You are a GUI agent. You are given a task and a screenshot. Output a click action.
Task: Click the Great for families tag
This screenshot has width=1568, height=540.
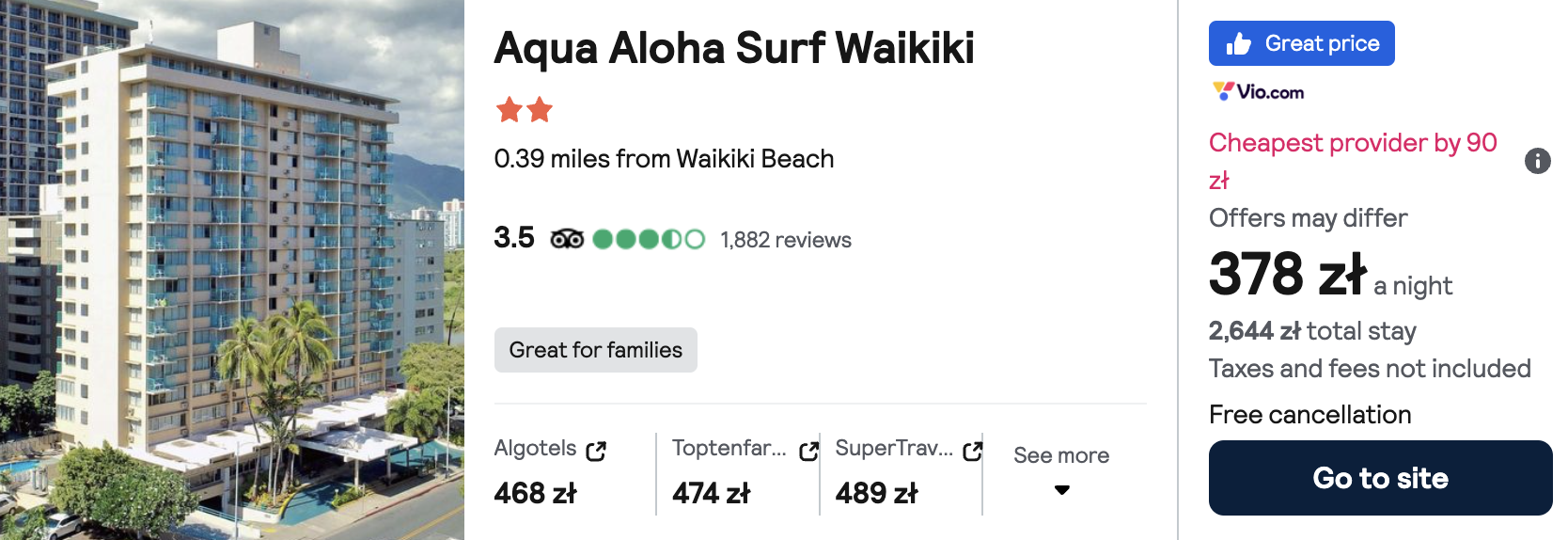[596, 350]
